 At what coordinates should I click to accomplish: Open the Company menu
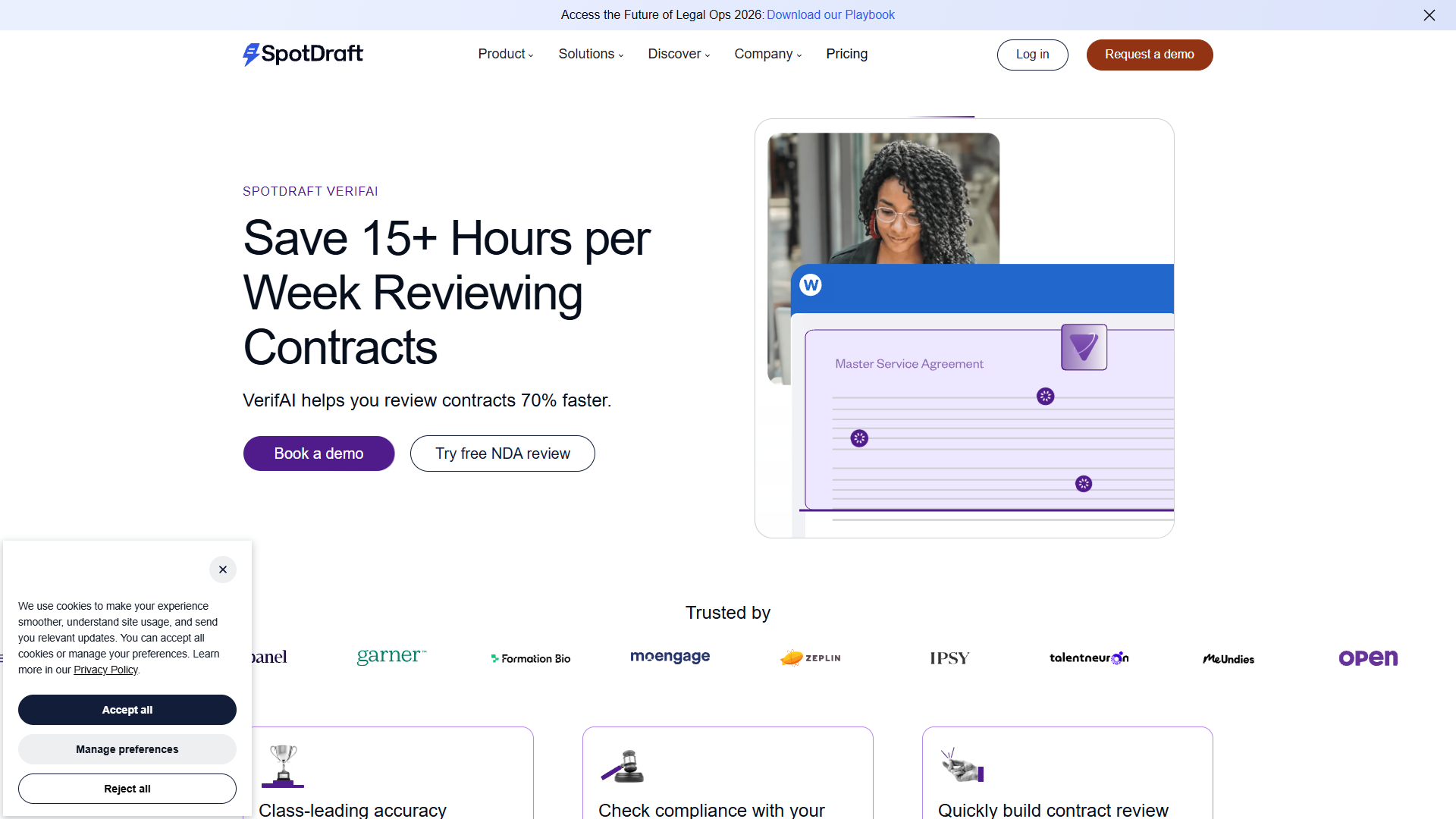point(768,54)
